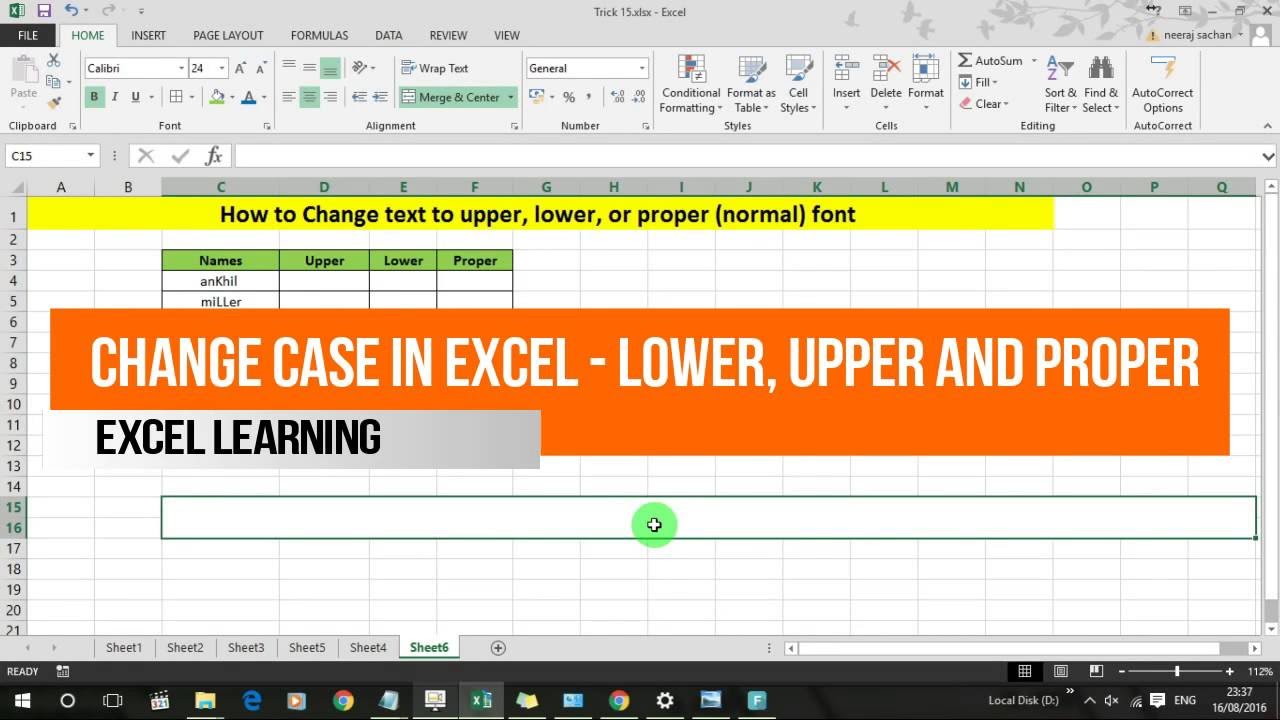Click the Format cells button
This screenshot has height=720, width=1280.
(926, 84)
